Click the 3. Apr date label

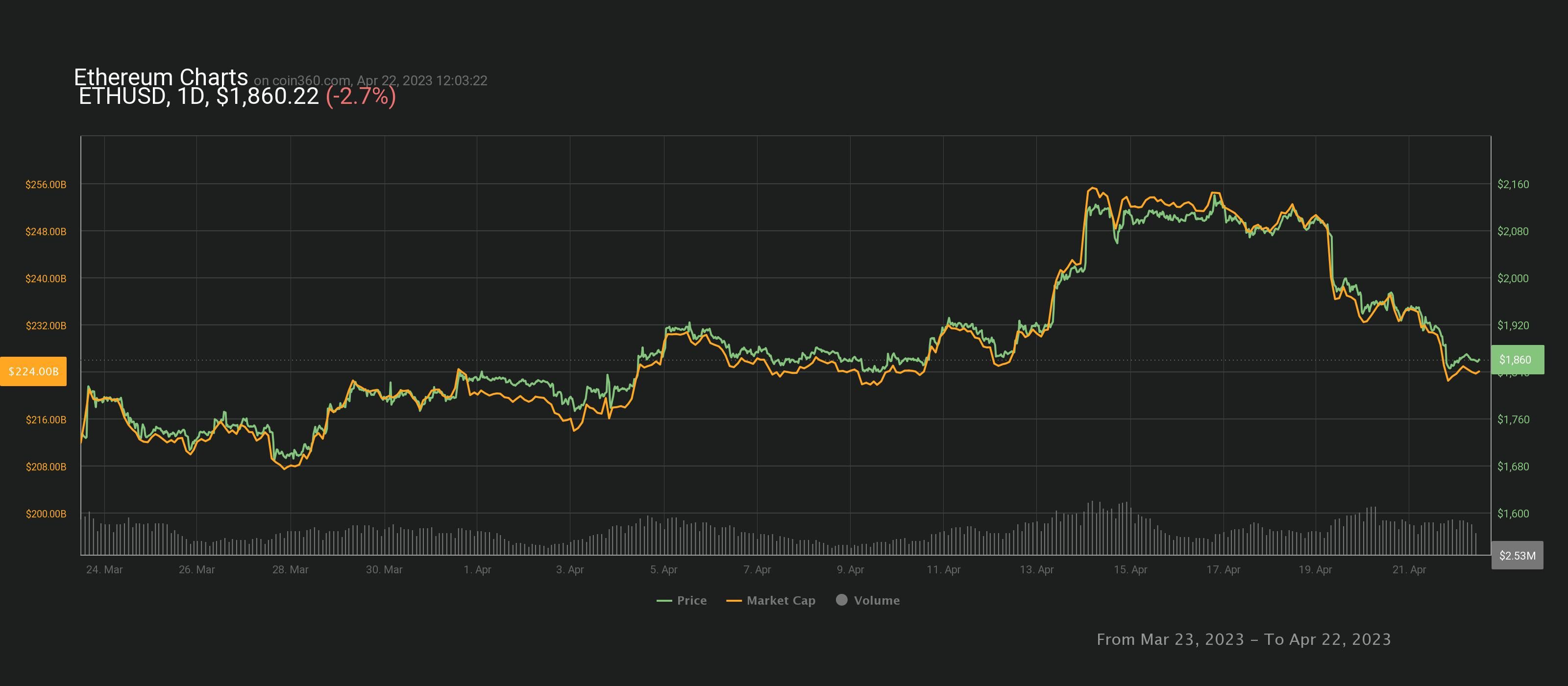pos(570,570)
